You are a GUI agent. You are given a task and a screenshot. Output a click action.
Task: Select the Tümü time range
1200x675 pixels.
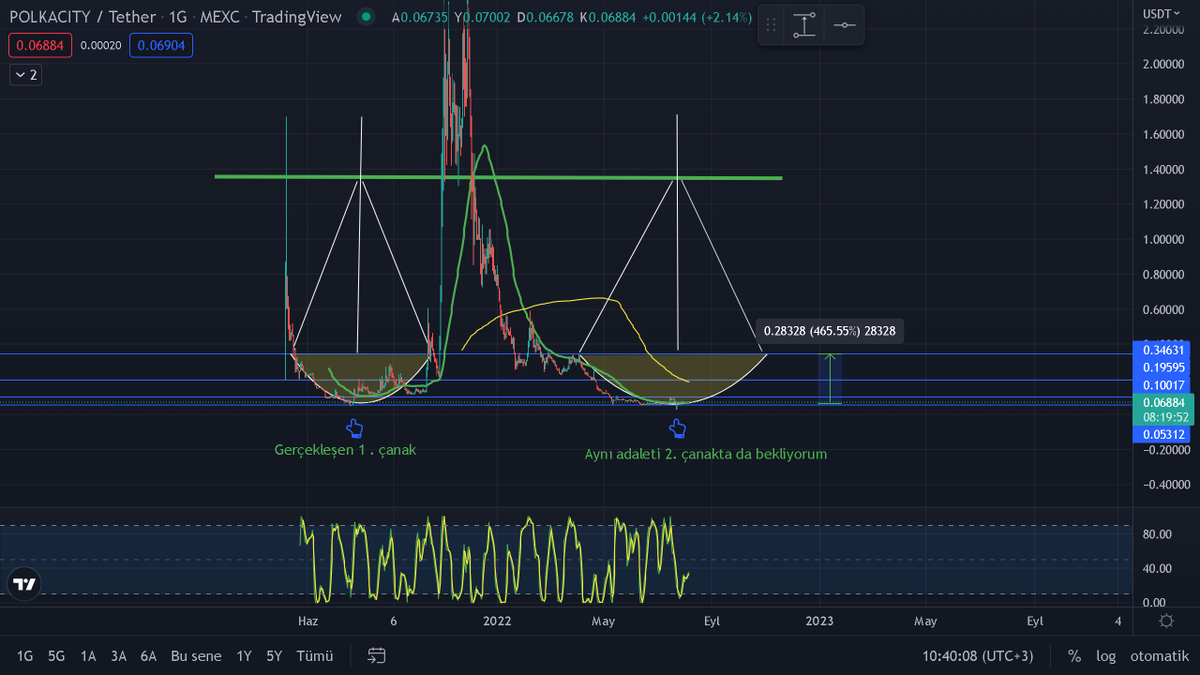[x=316, y=656]
